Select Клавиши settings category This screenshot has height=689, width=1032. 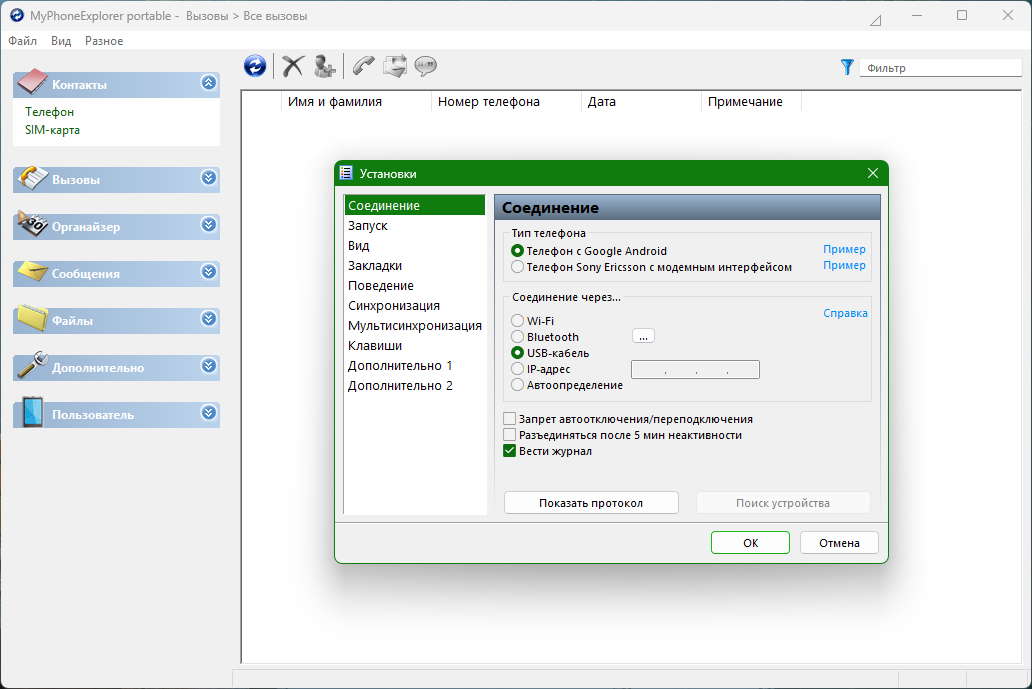click(x=415, y=345)
